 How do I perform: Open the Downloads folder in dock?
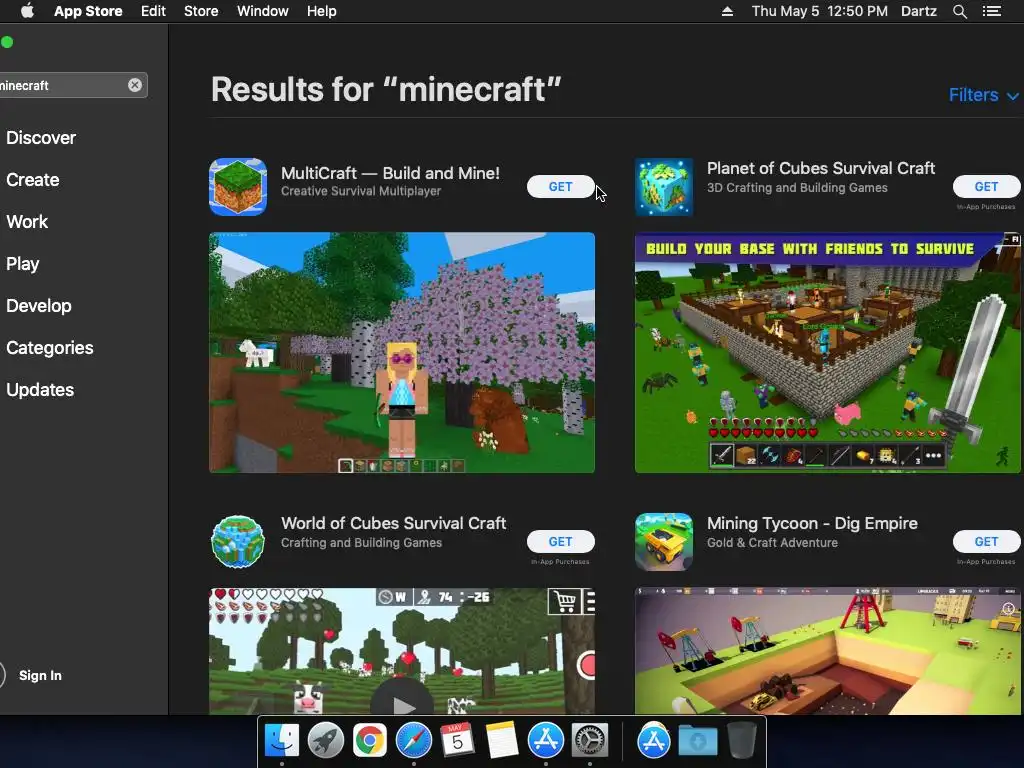[697, 741]
